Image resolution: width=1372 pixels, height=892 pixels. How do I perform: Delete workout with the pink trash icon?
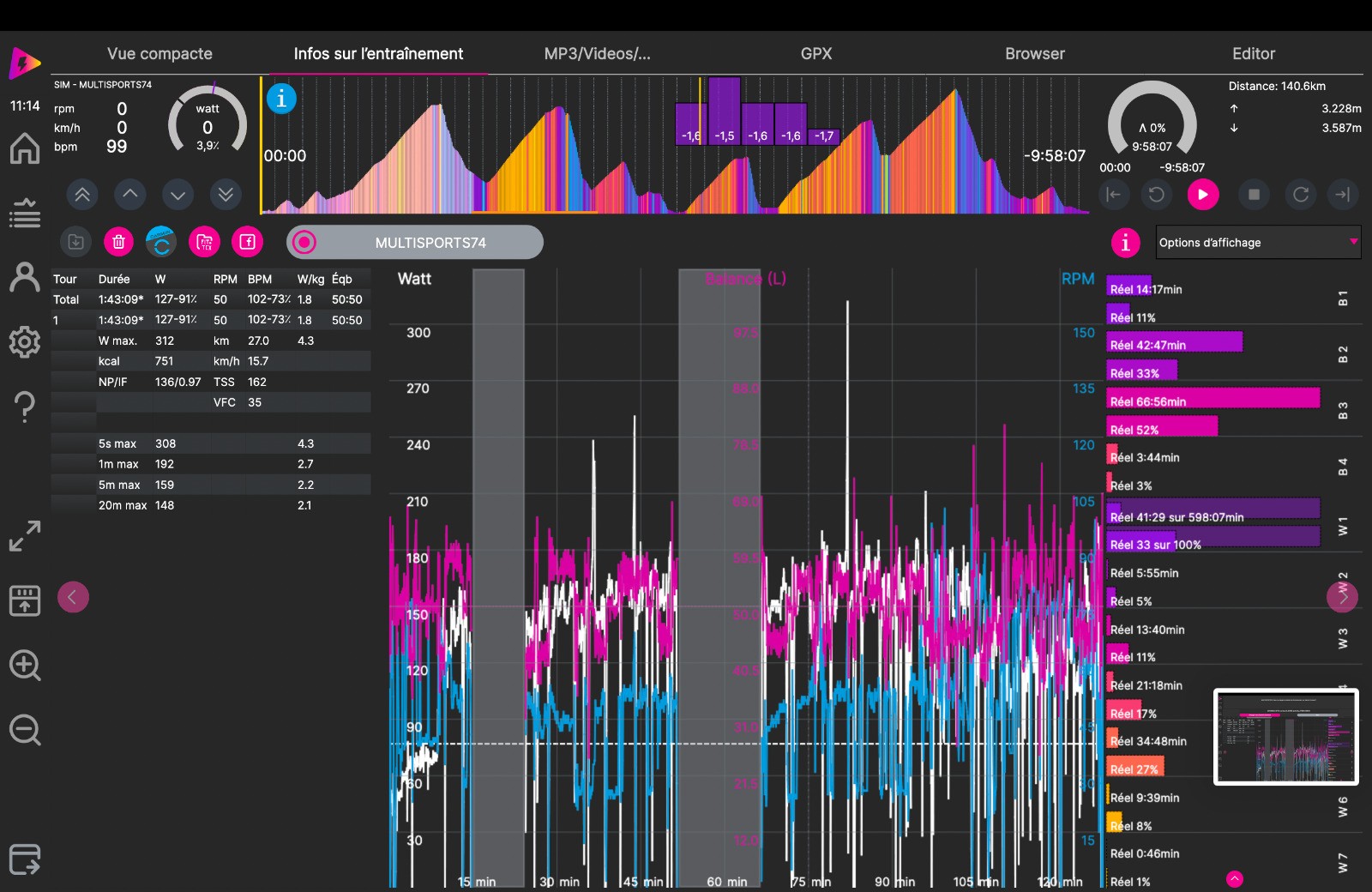click(118, 243)
